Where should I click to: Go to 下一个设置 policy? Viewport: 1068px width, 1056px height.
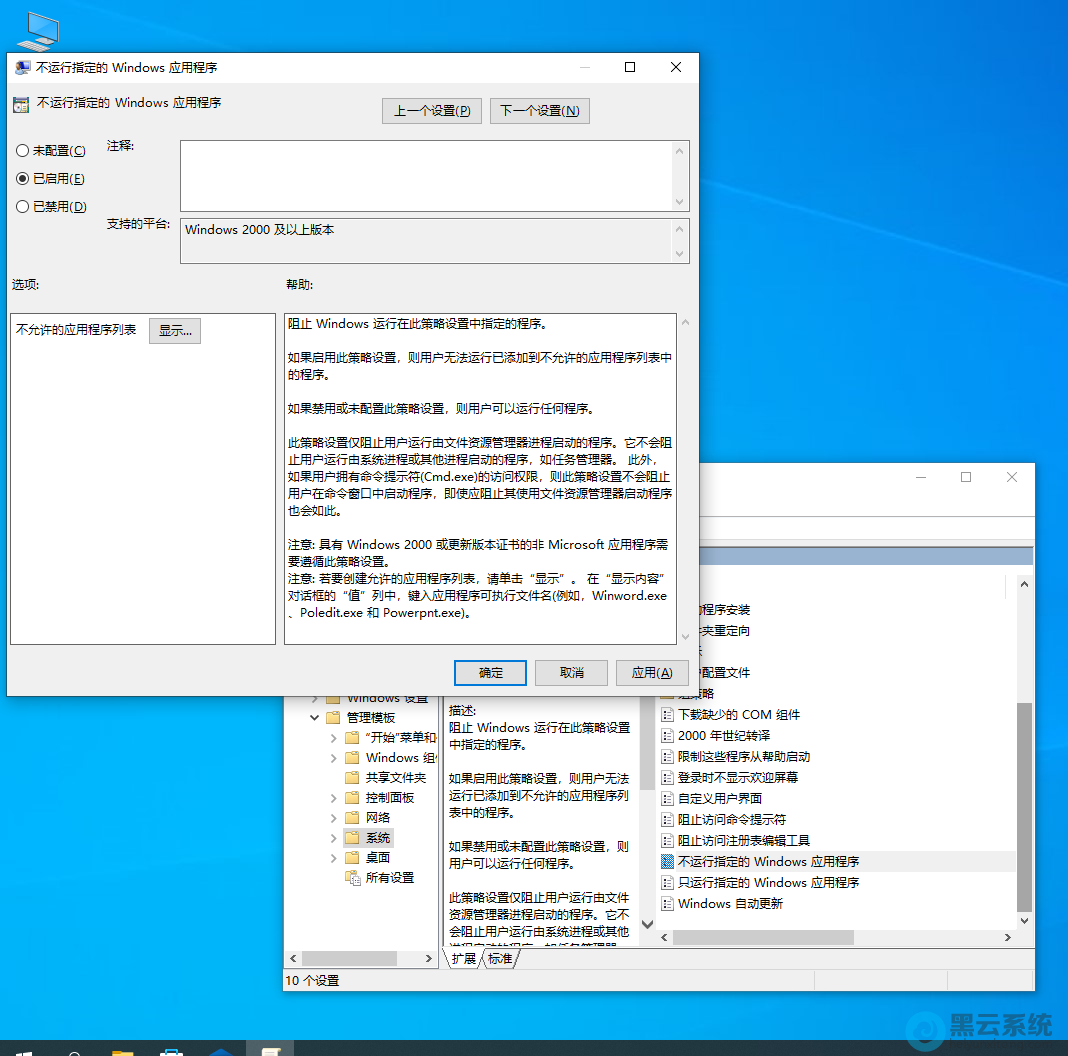click(539, 110)
